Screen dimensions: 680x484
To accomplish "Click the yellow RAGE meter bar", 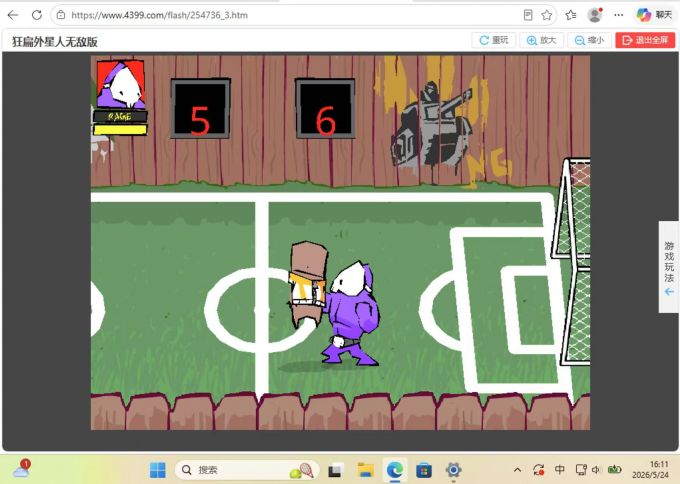I will tap(120, 130).
